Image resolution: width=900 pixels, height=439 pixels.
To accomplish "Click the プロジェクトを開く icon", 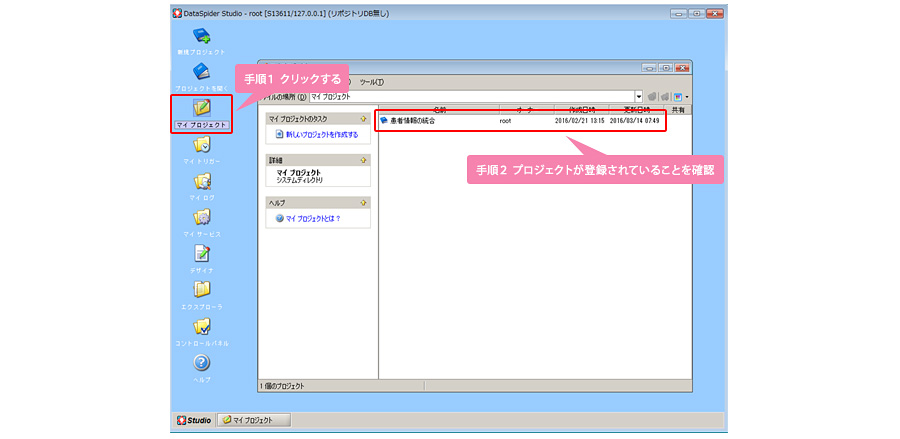I will [x=201, y=72].
